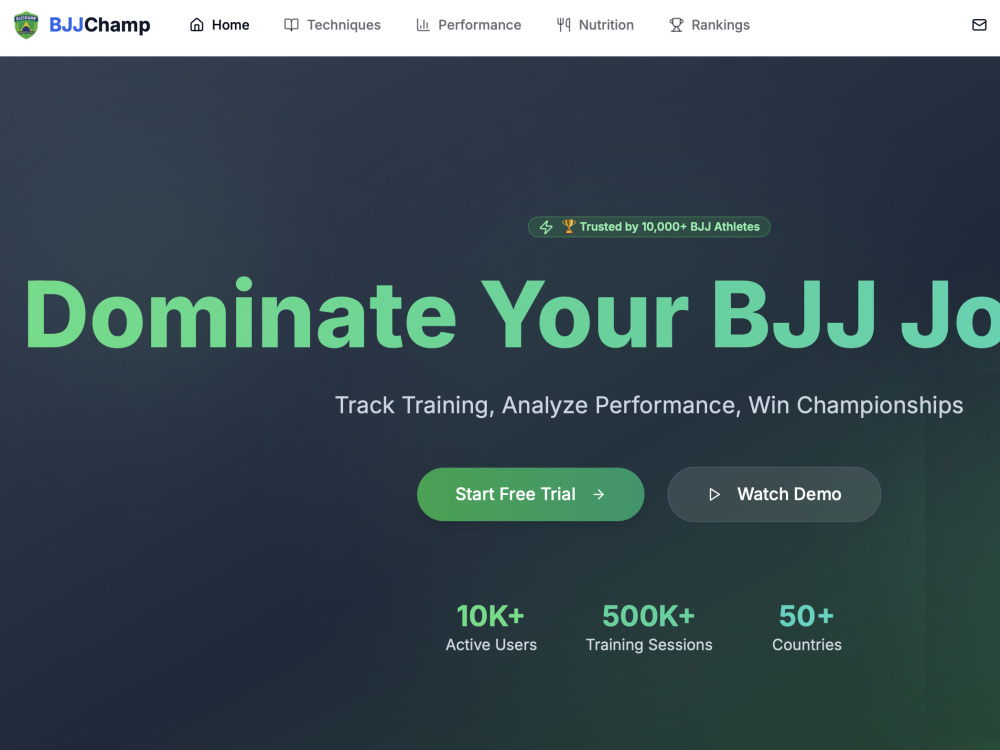This screenshot has width=1000, height=750.
Task: Open the Performance section
Action: 469,25
